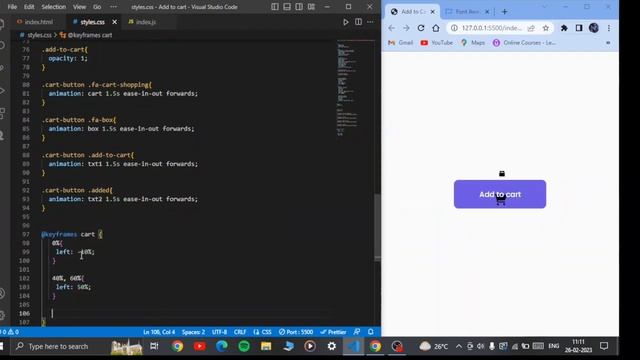Toggle the primary side bar layout icon

coord(275,7)
